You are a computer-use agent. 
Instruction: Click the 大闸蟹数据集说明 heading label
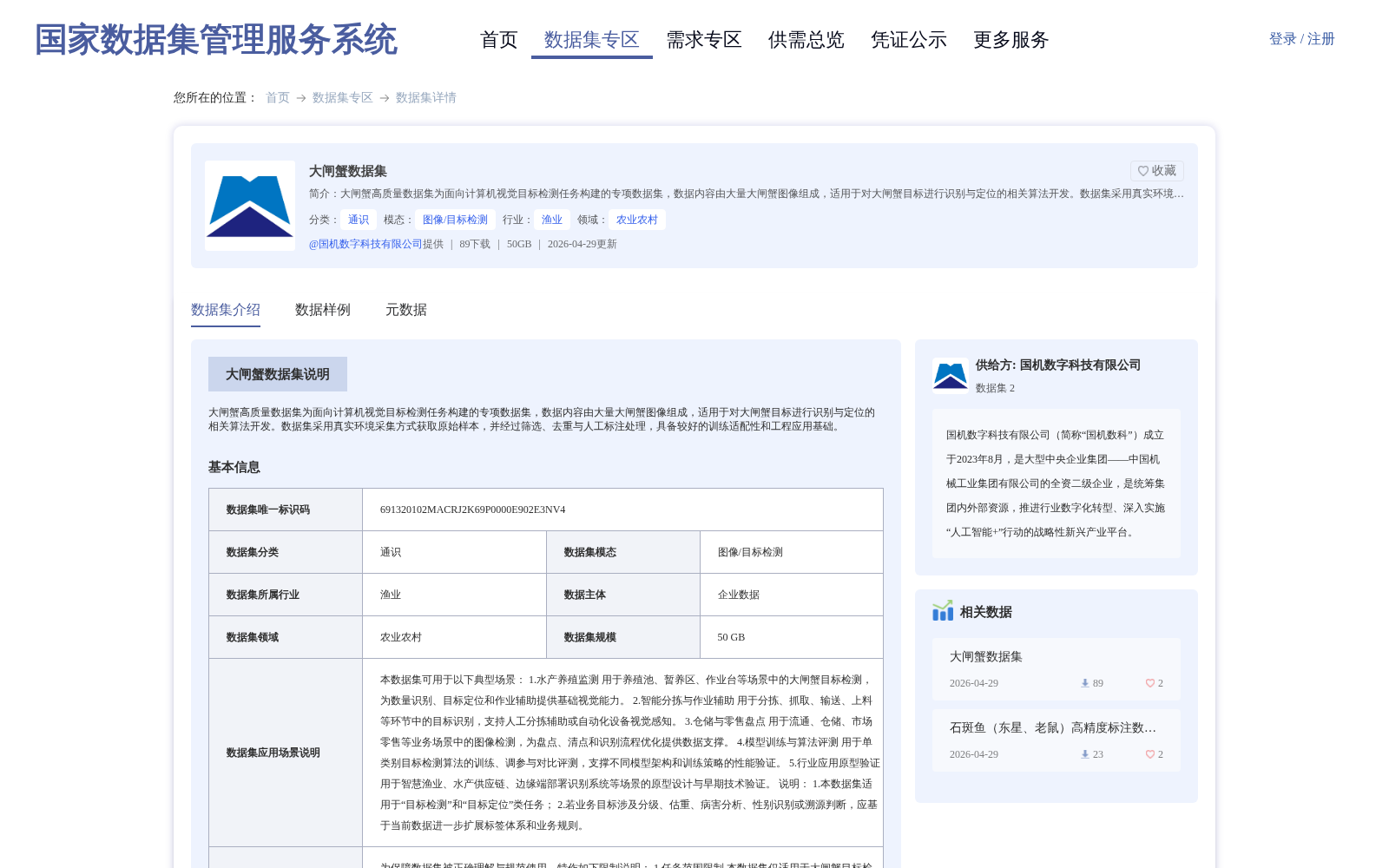[x=278, y=374]
